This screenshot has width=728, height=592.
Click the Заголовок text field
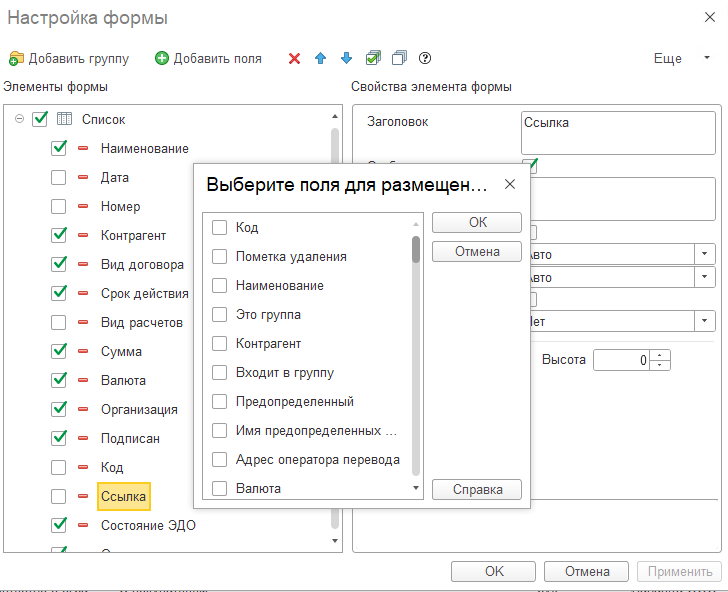click(618, 133)
